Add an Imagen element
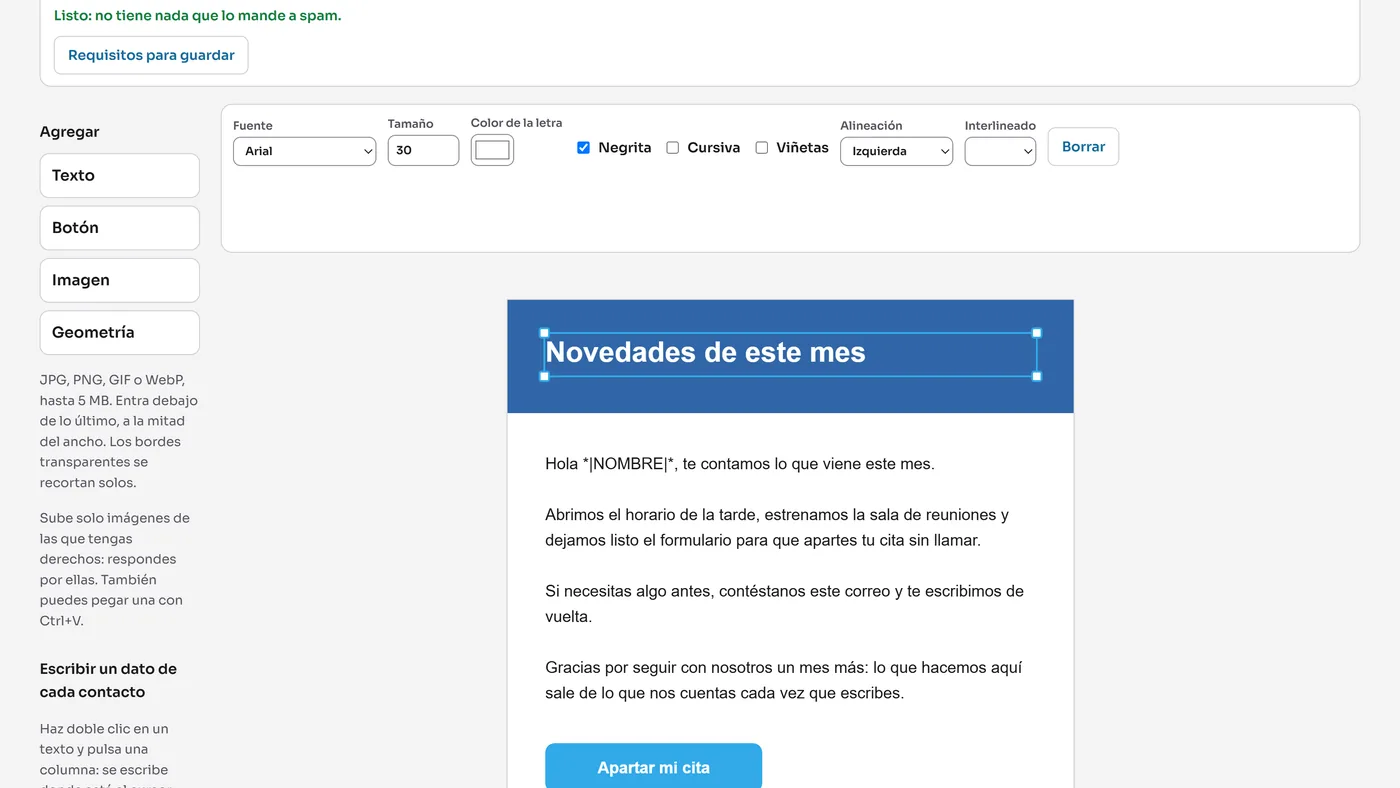The height and width of the screenshot is (788, 1400). point(120,280)
